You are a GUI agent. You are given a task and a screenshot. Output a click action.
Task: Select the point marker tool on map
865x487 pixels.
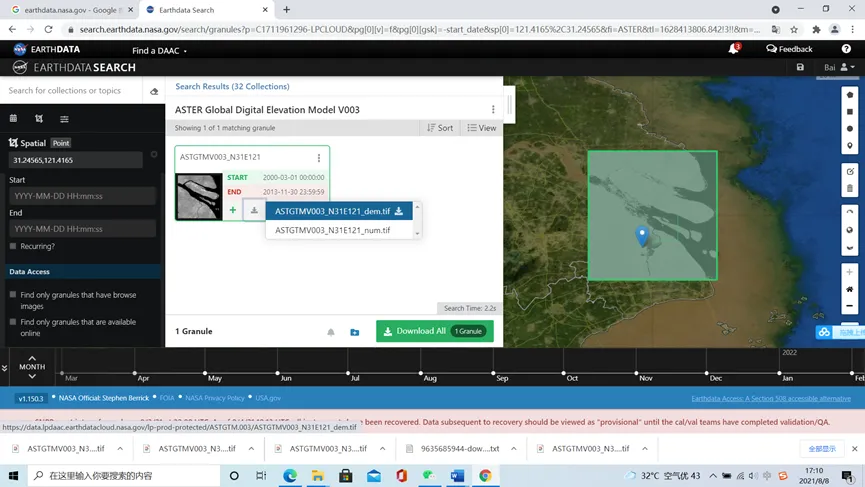click(x=850, y=146)
